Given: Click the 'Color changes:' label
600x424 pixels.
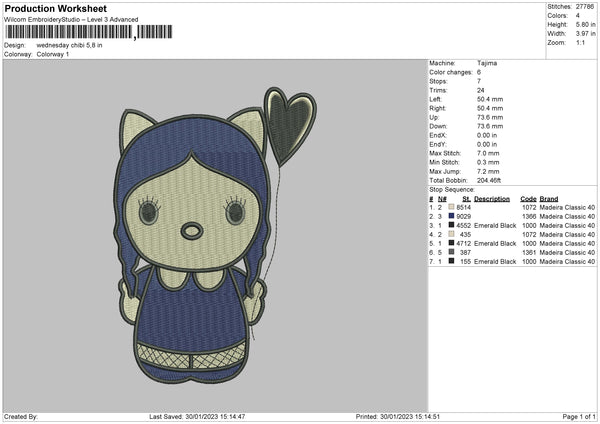Looking at the screenshot, I should pos(451,72).
